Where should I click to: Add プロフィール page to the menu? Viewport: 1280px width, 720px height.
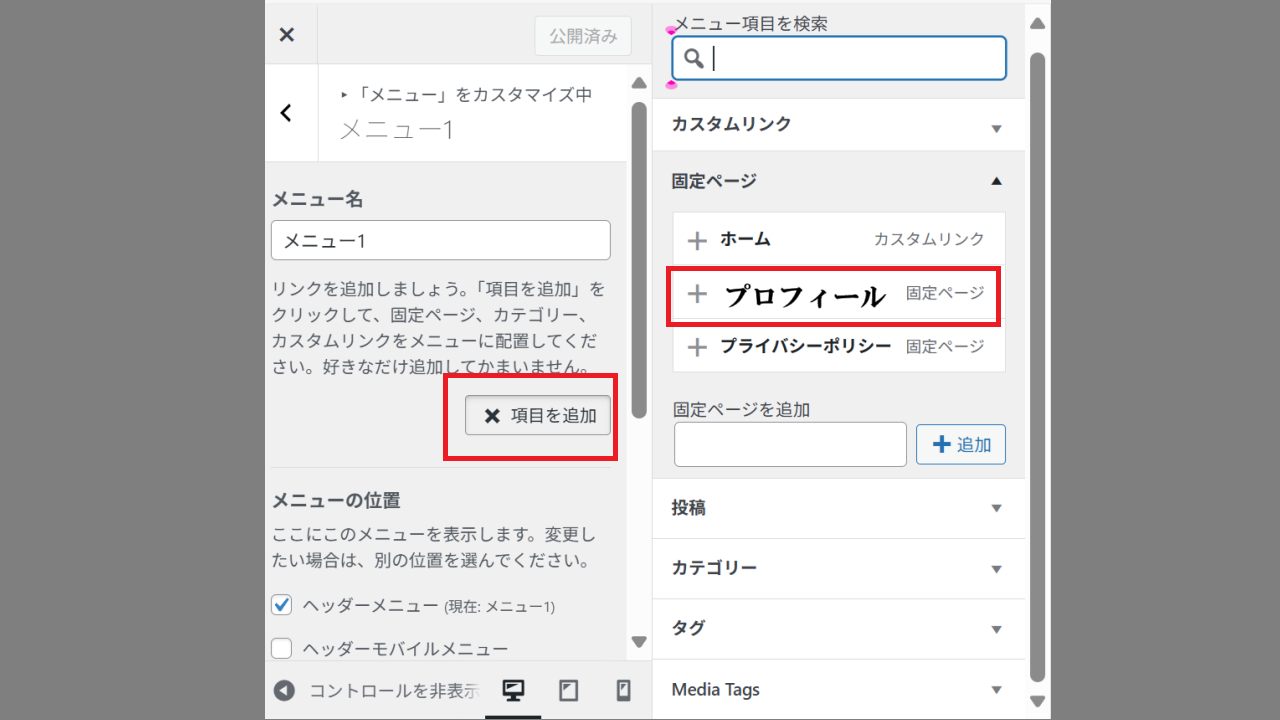click(839, 294)
